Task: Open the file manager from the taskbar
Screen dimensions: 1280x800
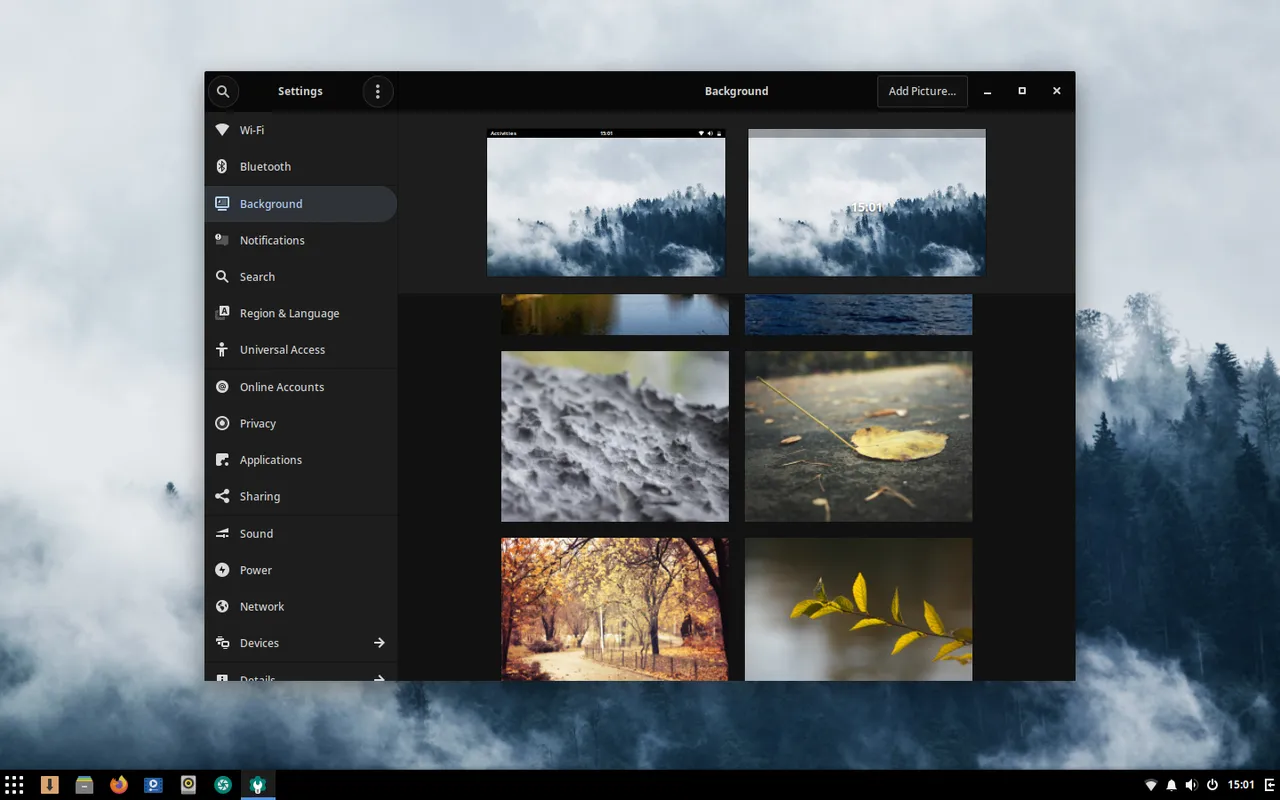Action: click(84, 785)
